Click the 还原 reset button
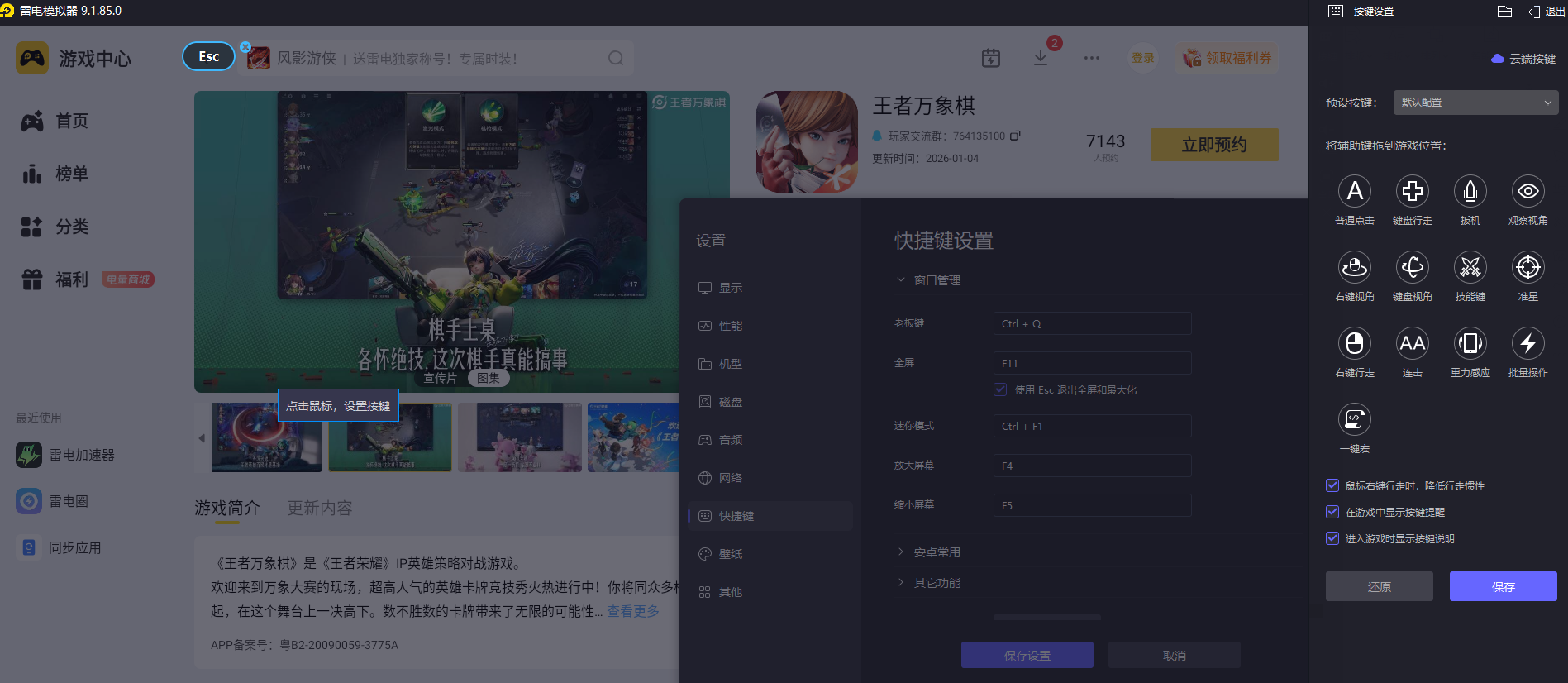The height and width of the screenshot is (683, 1568). point(1379,586)
